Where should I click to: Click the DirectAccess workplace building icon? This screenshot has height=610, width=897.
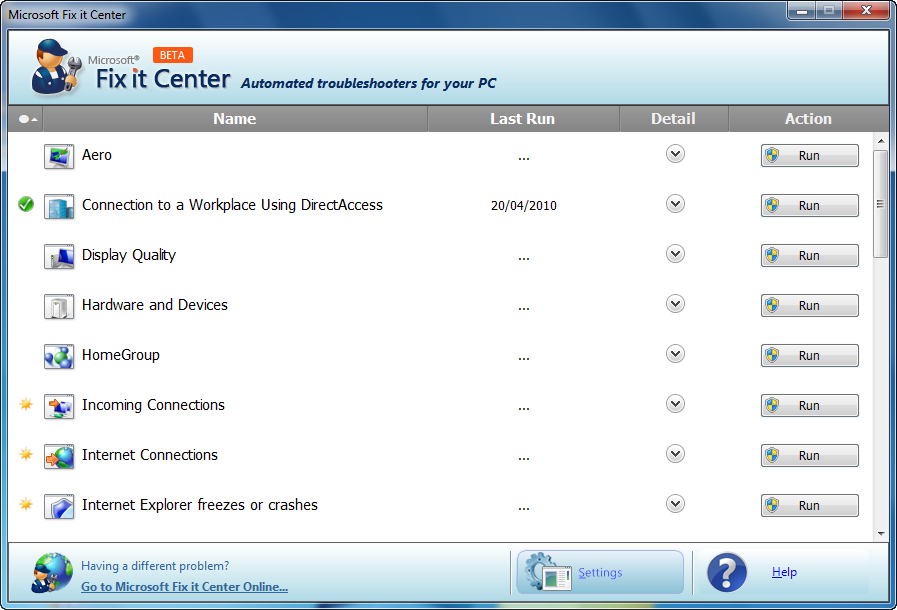click(59, 206)
